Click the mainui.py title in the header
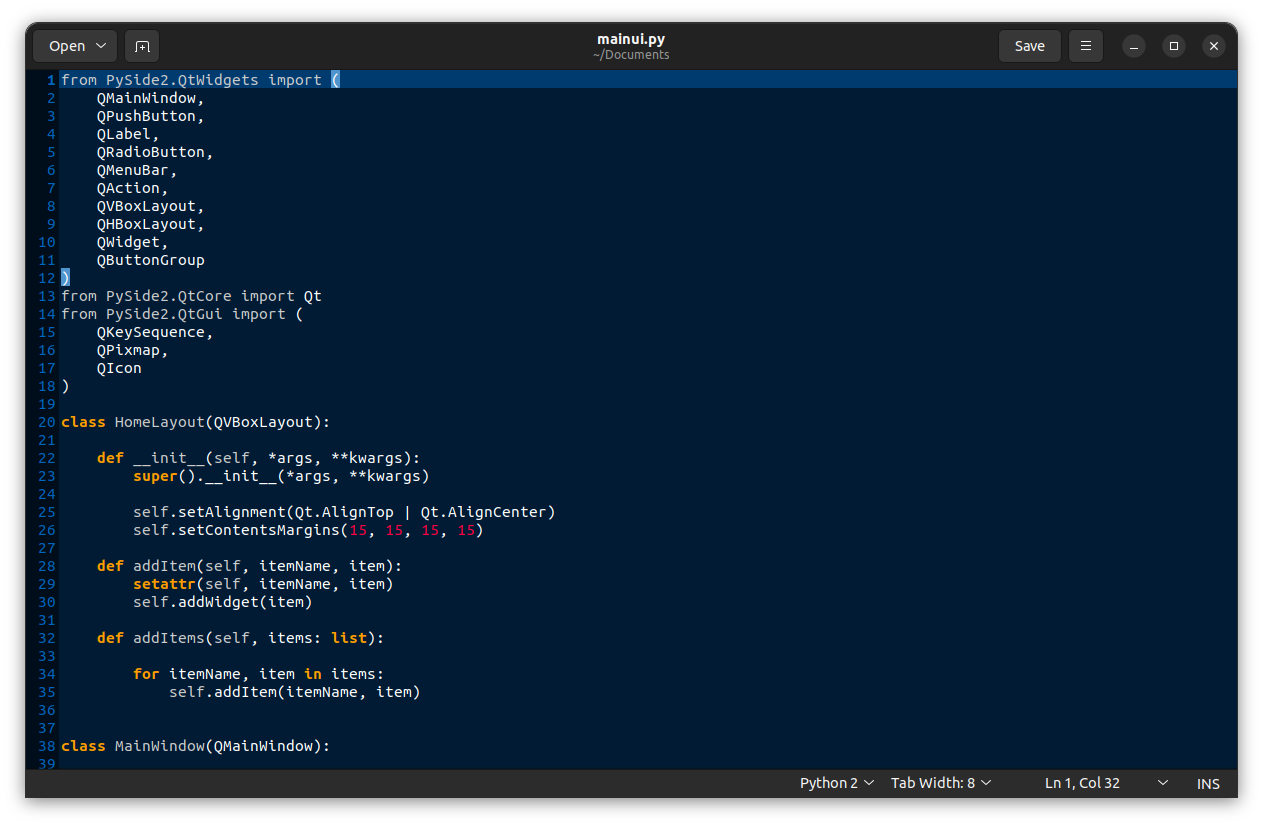The height and width of the screenshot is (826, 1263). pos(630,38)
